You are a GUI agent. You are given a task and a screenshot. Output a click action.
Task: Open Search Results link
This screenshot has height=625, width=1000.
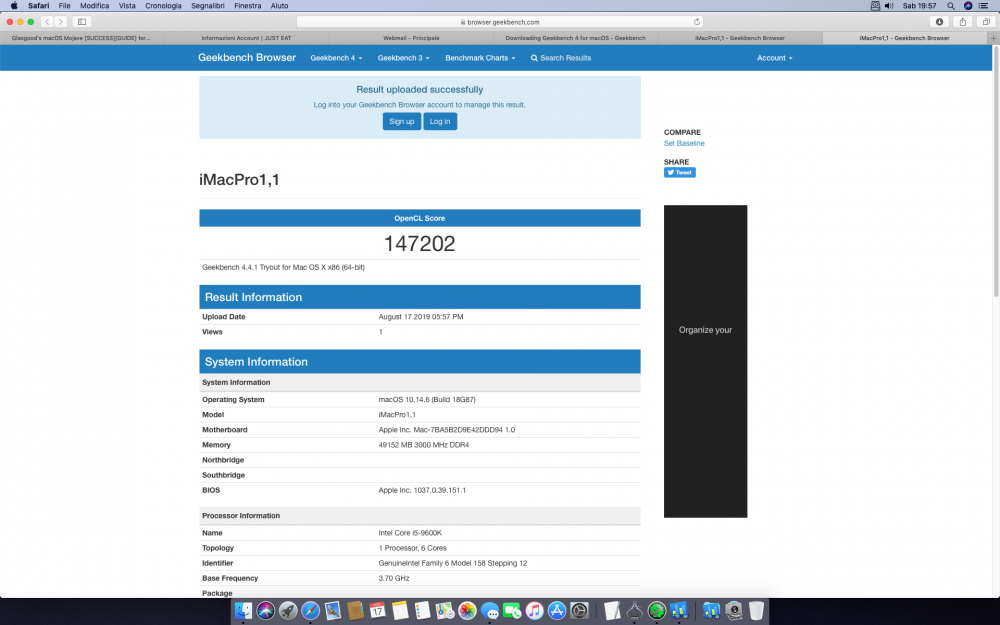click(561, 58)
